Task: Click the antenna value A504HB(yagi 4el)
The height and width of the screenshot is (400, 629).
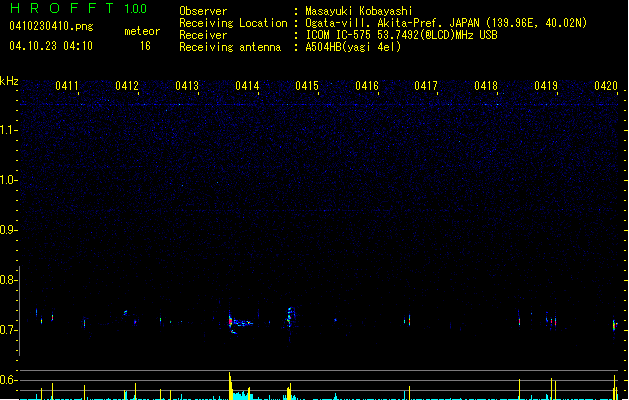Action: (353, 47)
